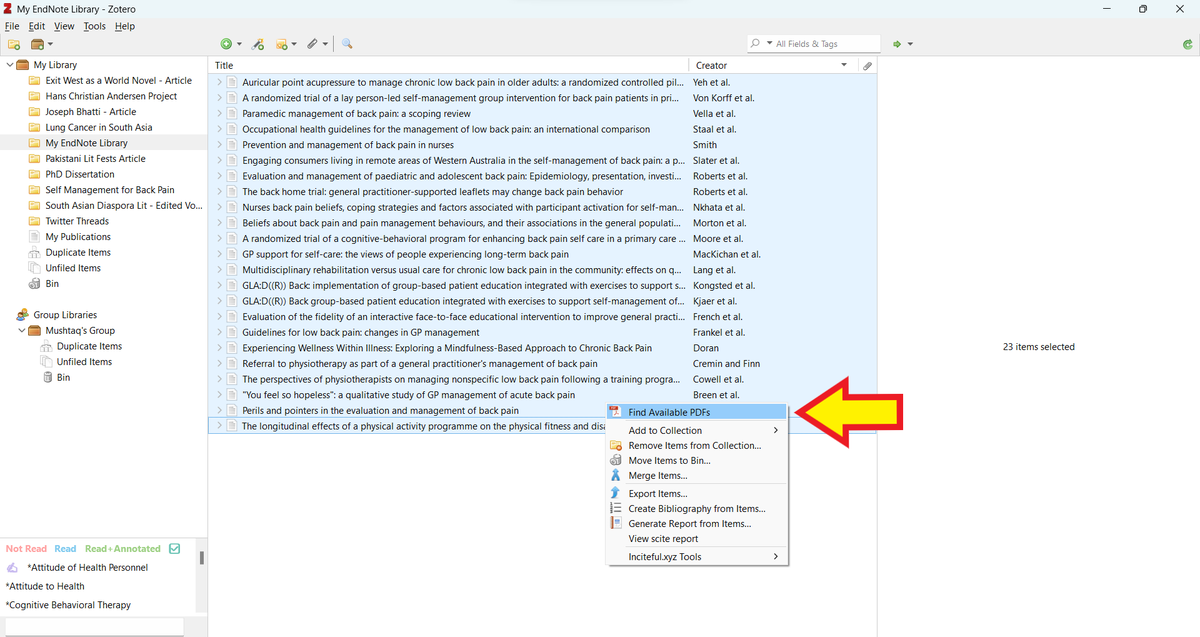Open the New Note dropdown arrow

pos(295,44)
